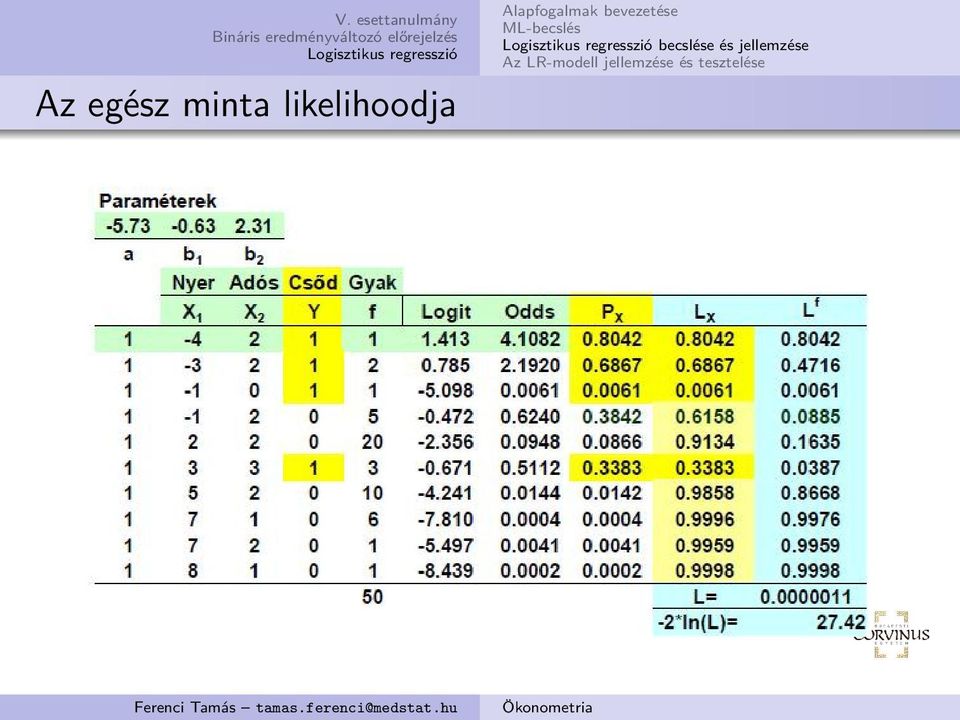Click the Corvinus university logo

pyautogui.click(x=891, y=634)
